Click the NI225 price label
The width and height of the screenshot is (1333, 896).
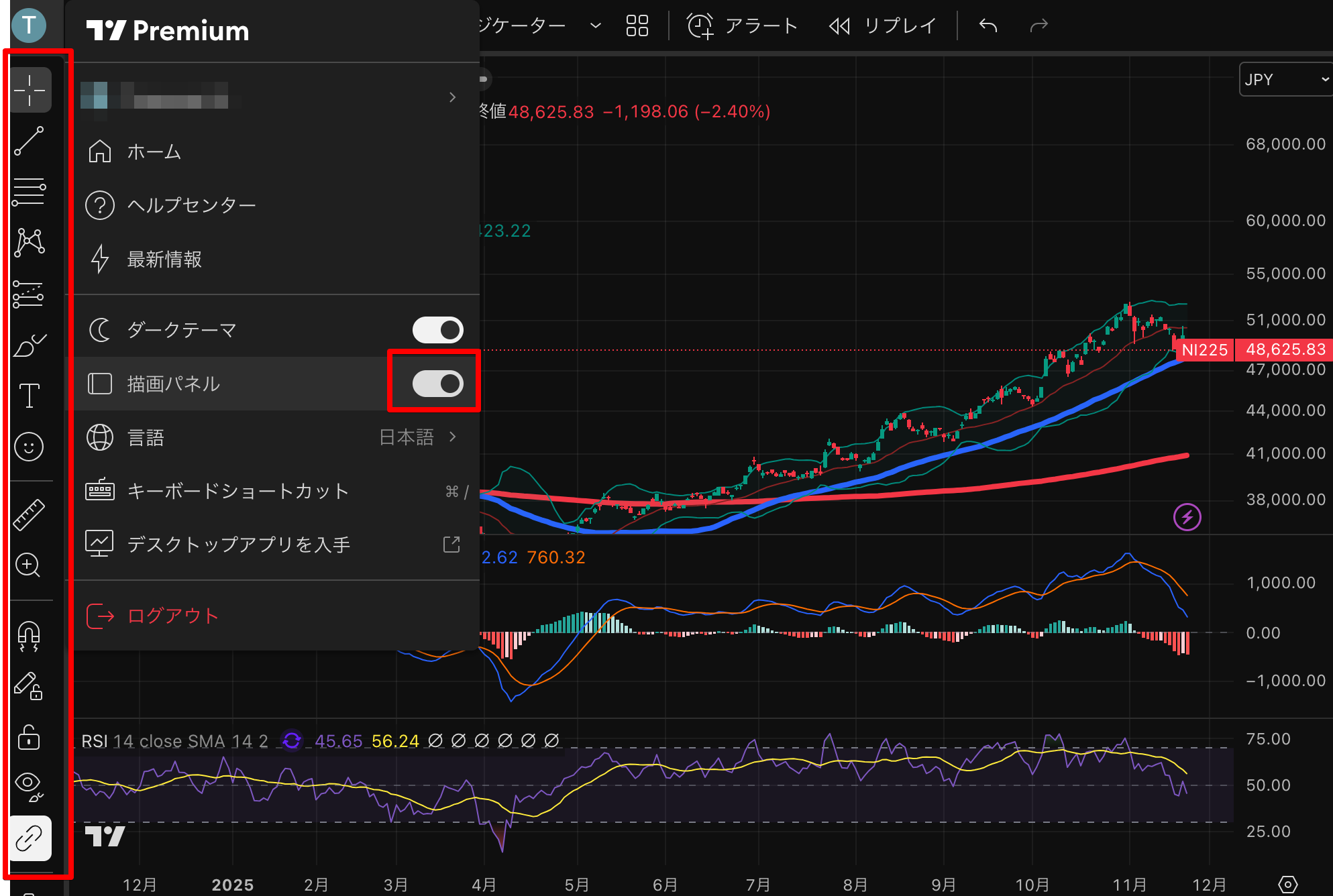[1205, 350]
